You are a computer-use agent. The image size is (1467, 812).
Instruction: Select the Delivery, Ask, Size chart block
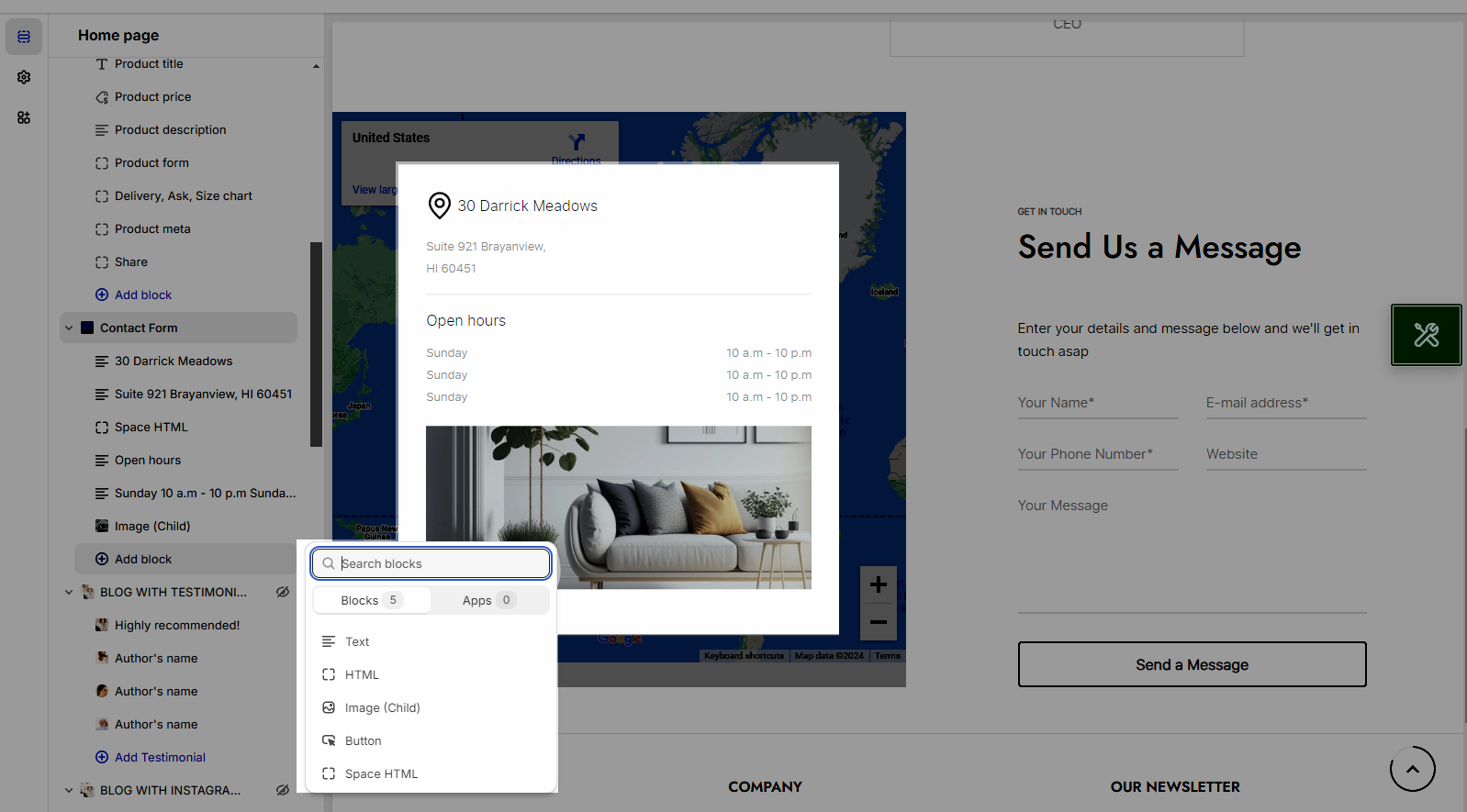click(x=185, y=196)
